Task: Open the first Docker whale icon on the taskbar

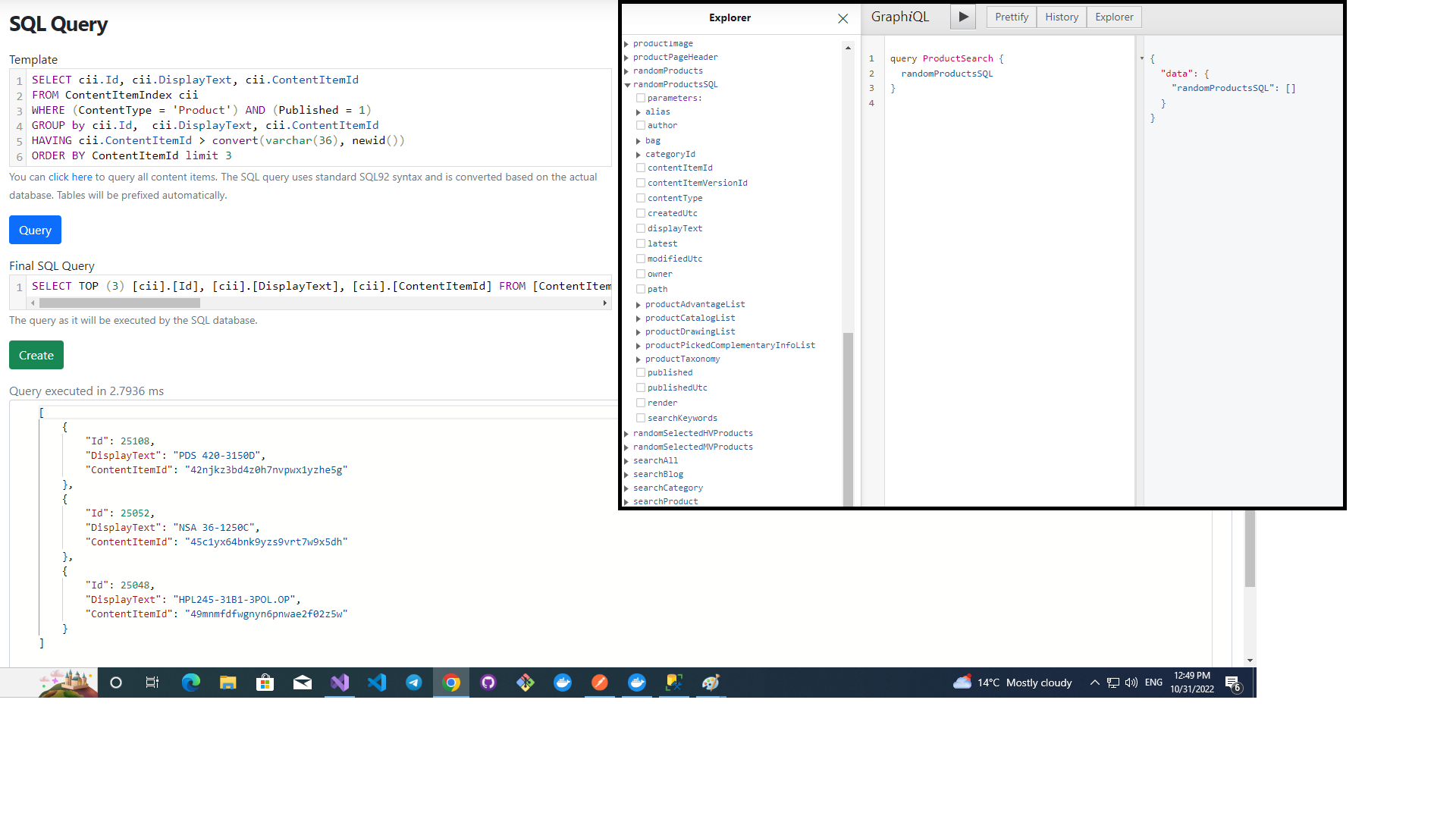Action: point(563,682)
